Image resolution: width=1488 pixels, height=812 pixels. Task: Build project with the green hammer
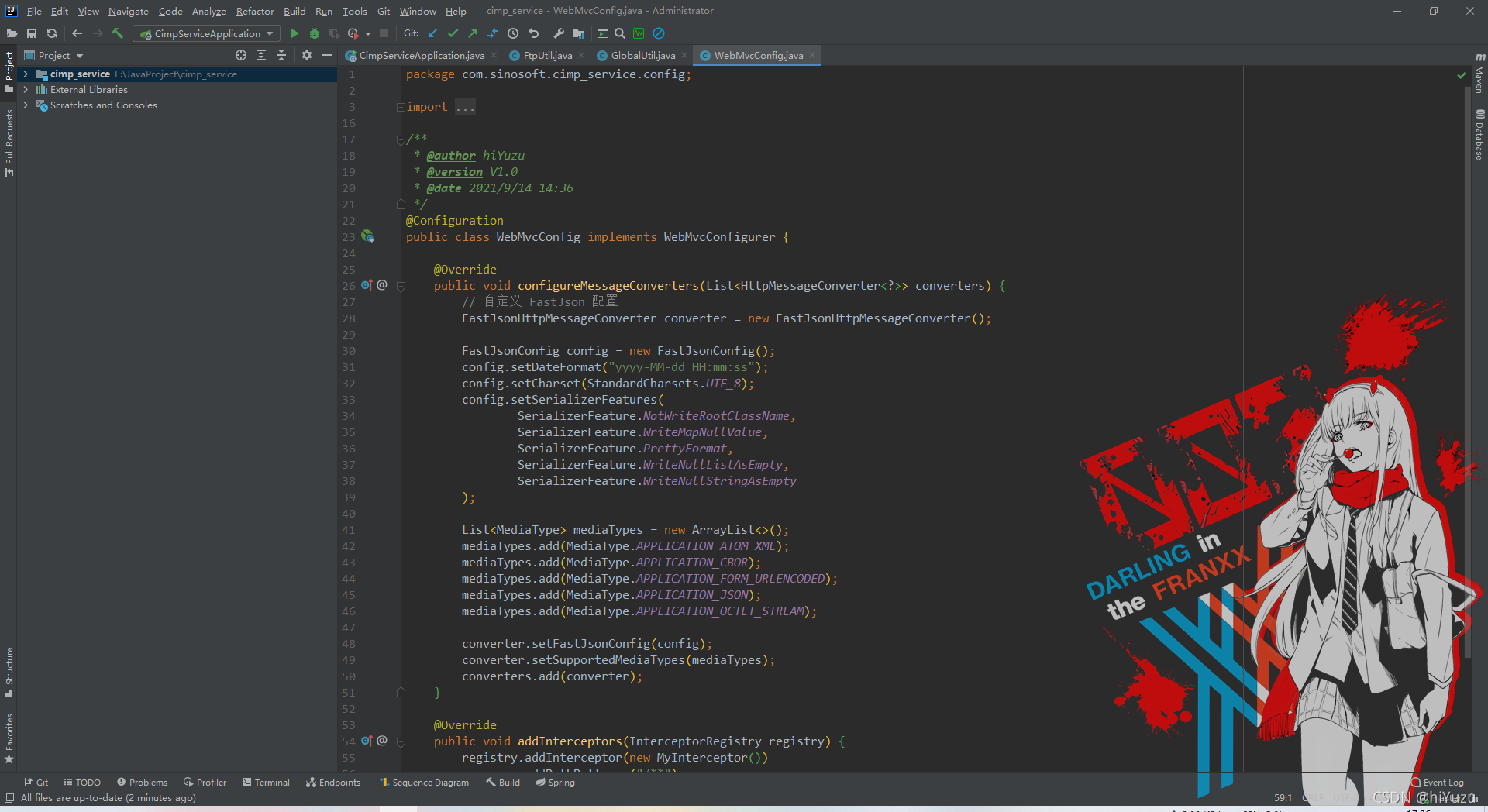(x=118, y=33)
